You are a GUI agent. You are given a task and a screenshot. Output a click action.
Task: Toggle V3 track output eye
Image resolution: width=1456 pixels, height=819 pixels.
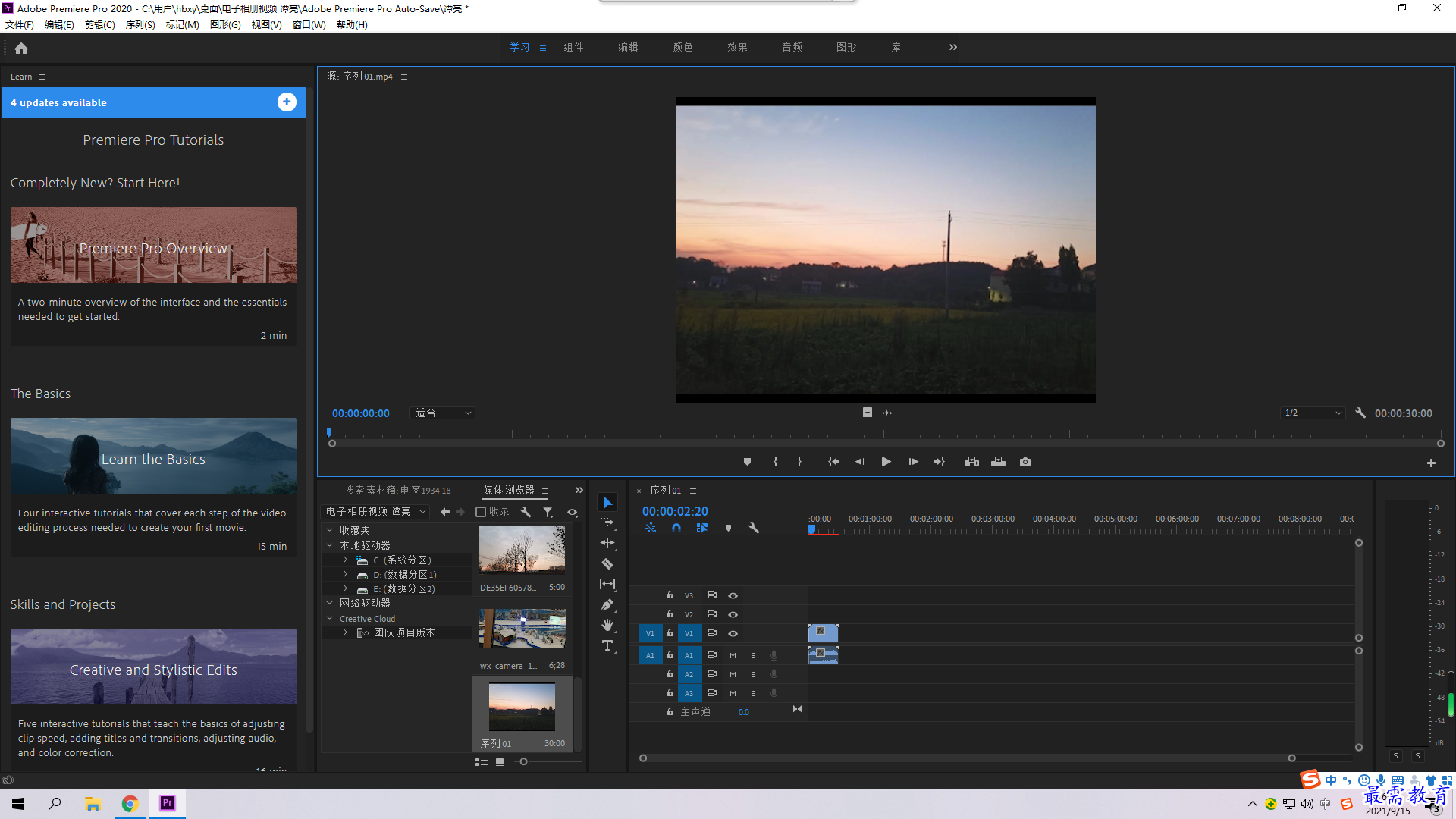(733, 596)
